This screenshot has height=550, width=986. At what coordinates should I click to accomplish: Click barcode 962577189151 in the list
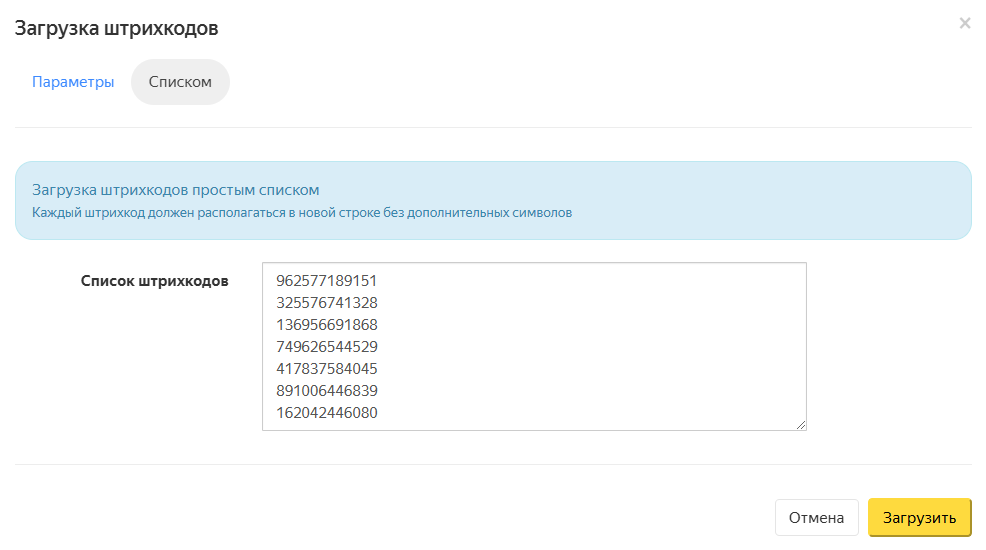(x=326, y=281)
